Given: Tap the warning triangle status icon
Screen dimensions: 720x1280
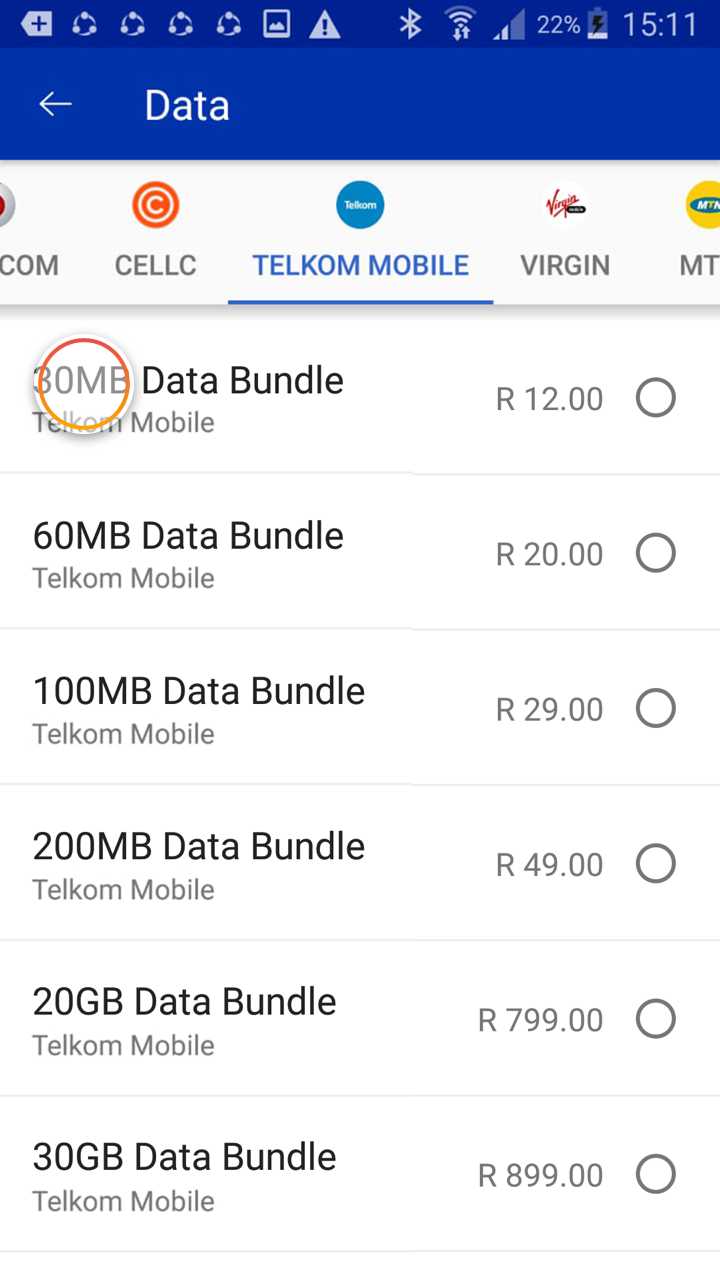Looking at the screenshot, I should pyautogui.click(x=324, y=25).
